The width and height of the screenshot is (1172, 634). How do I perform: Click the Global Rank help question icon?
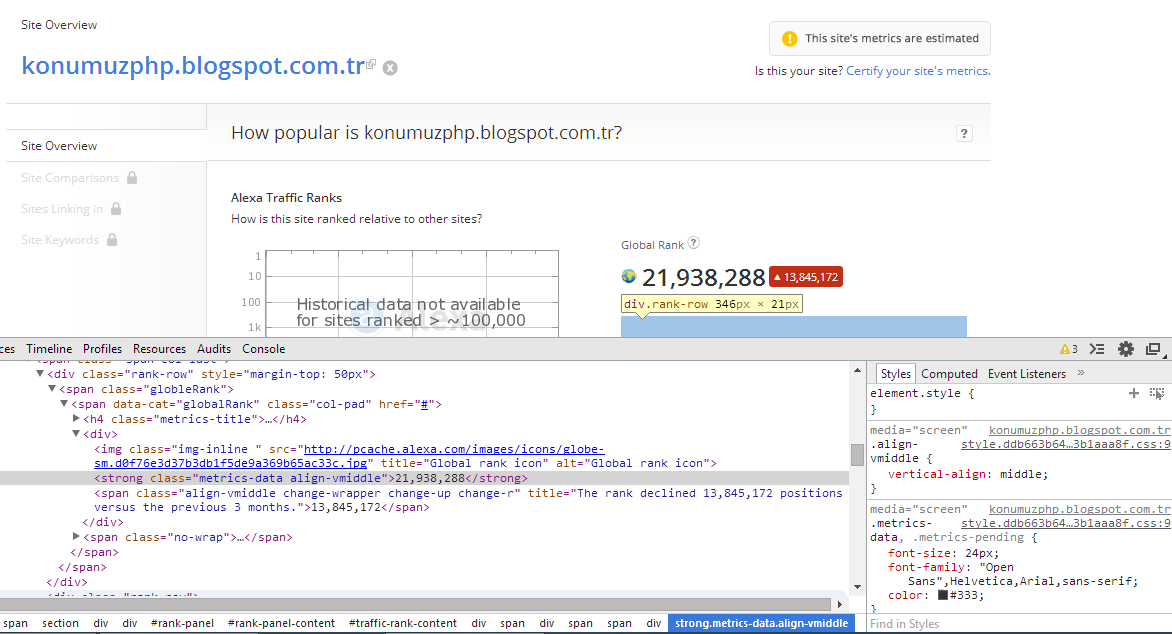694,243
